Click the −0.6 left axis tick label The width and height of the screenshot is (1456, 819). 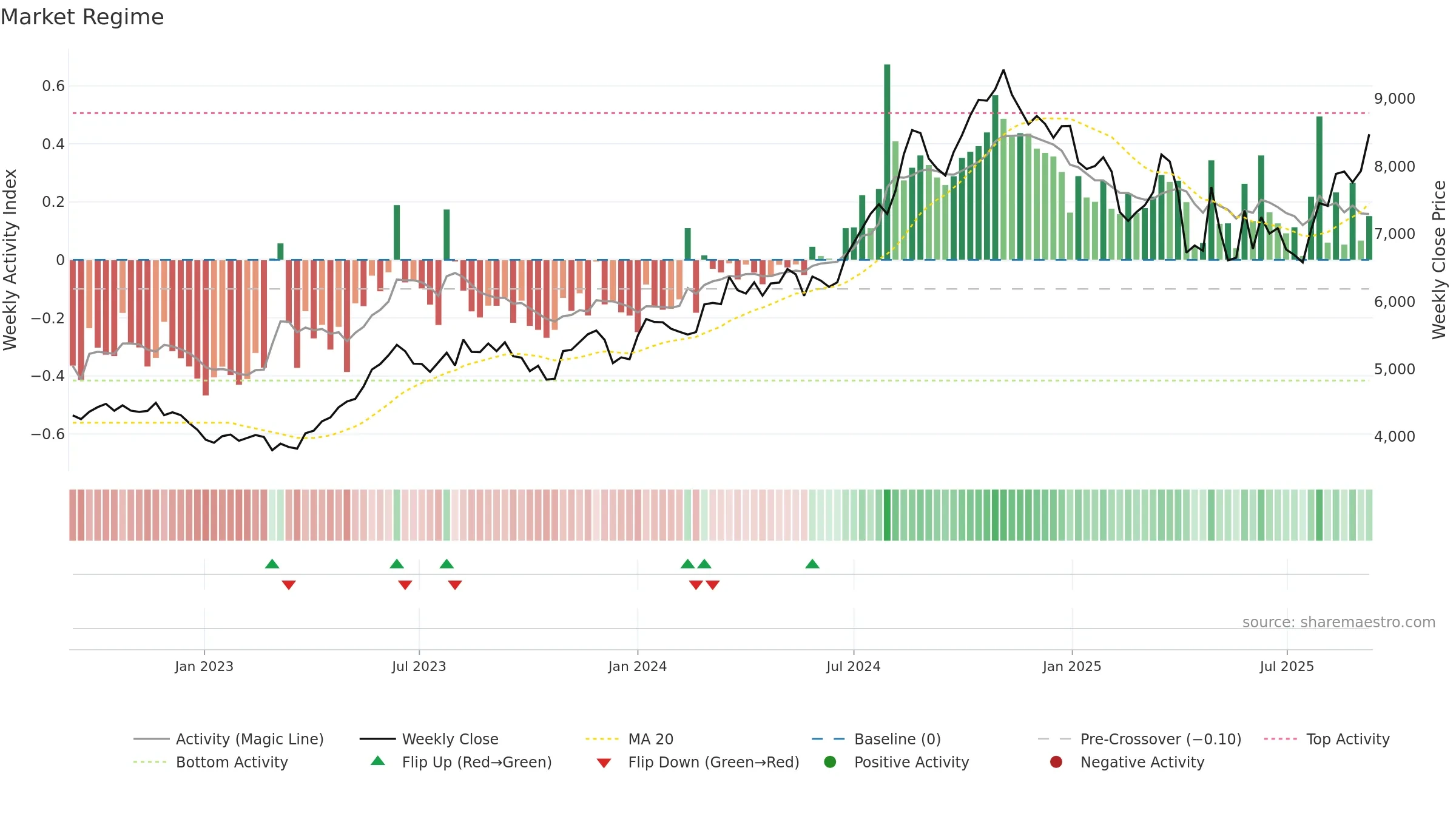click(x=48, y=434)
